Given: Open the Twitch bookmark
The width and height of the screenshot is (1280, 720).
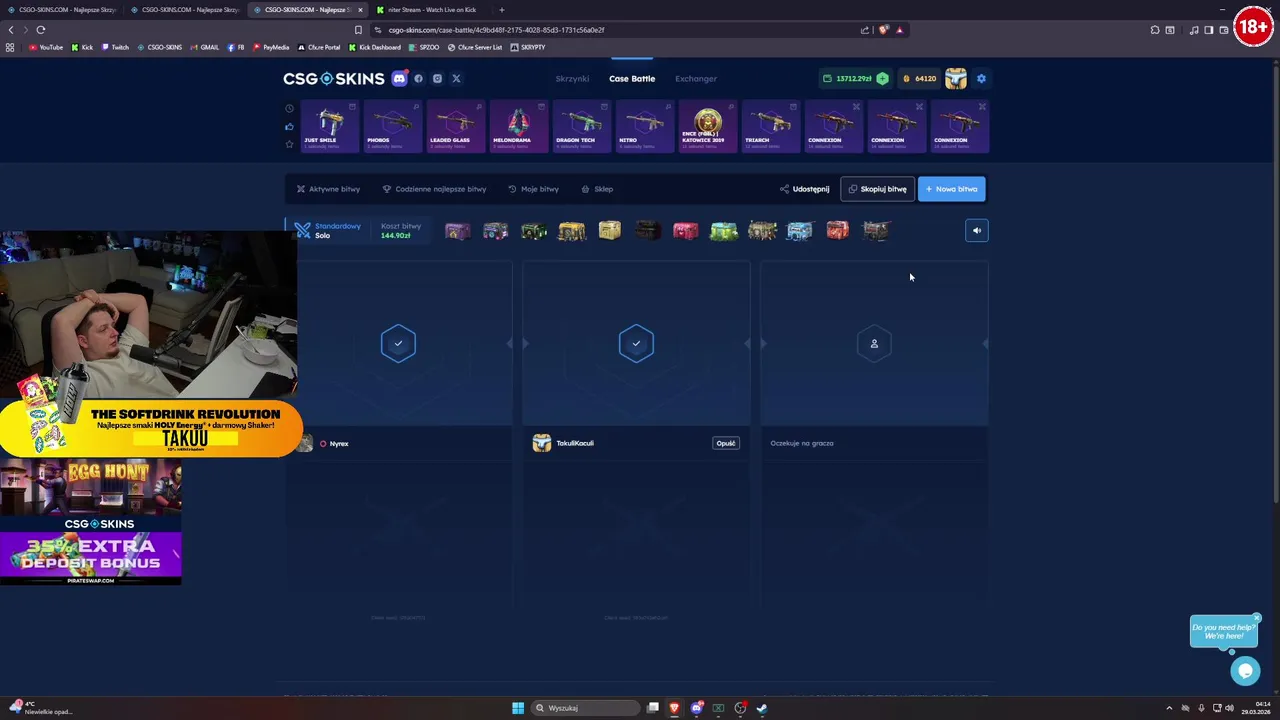Looking at the screenshot, I should (115, 47).
